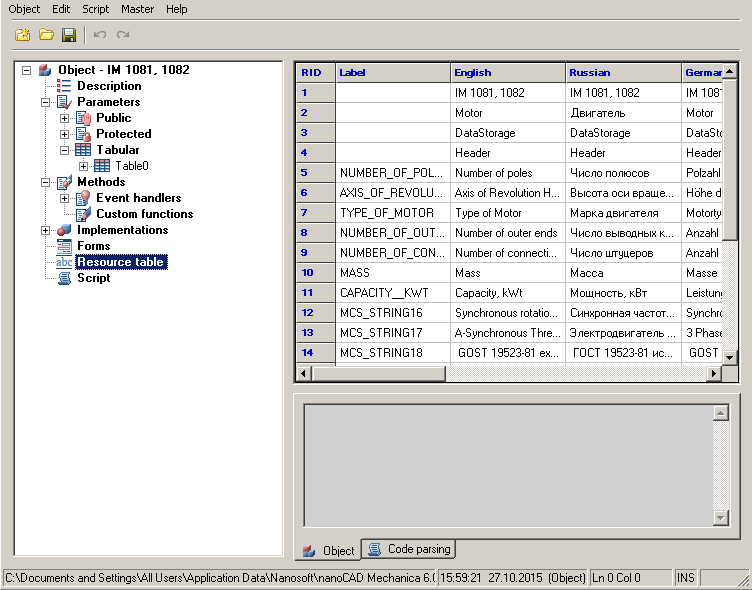Viewport: 752px width, 590px height.
Task: Select the Forms node in tree
Action: point(93,246)
